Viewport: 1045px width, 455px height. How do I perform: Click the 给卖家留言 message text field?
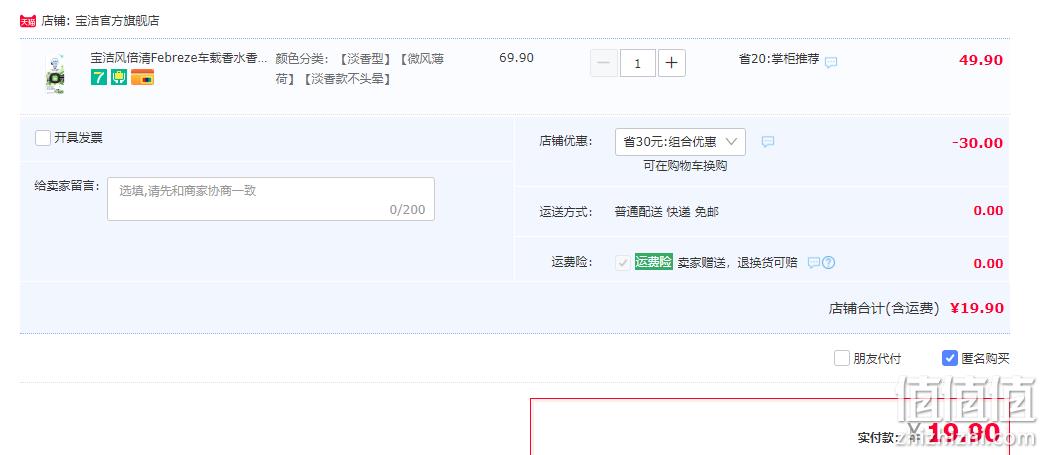pyautogui.click(x=271, y=199)
